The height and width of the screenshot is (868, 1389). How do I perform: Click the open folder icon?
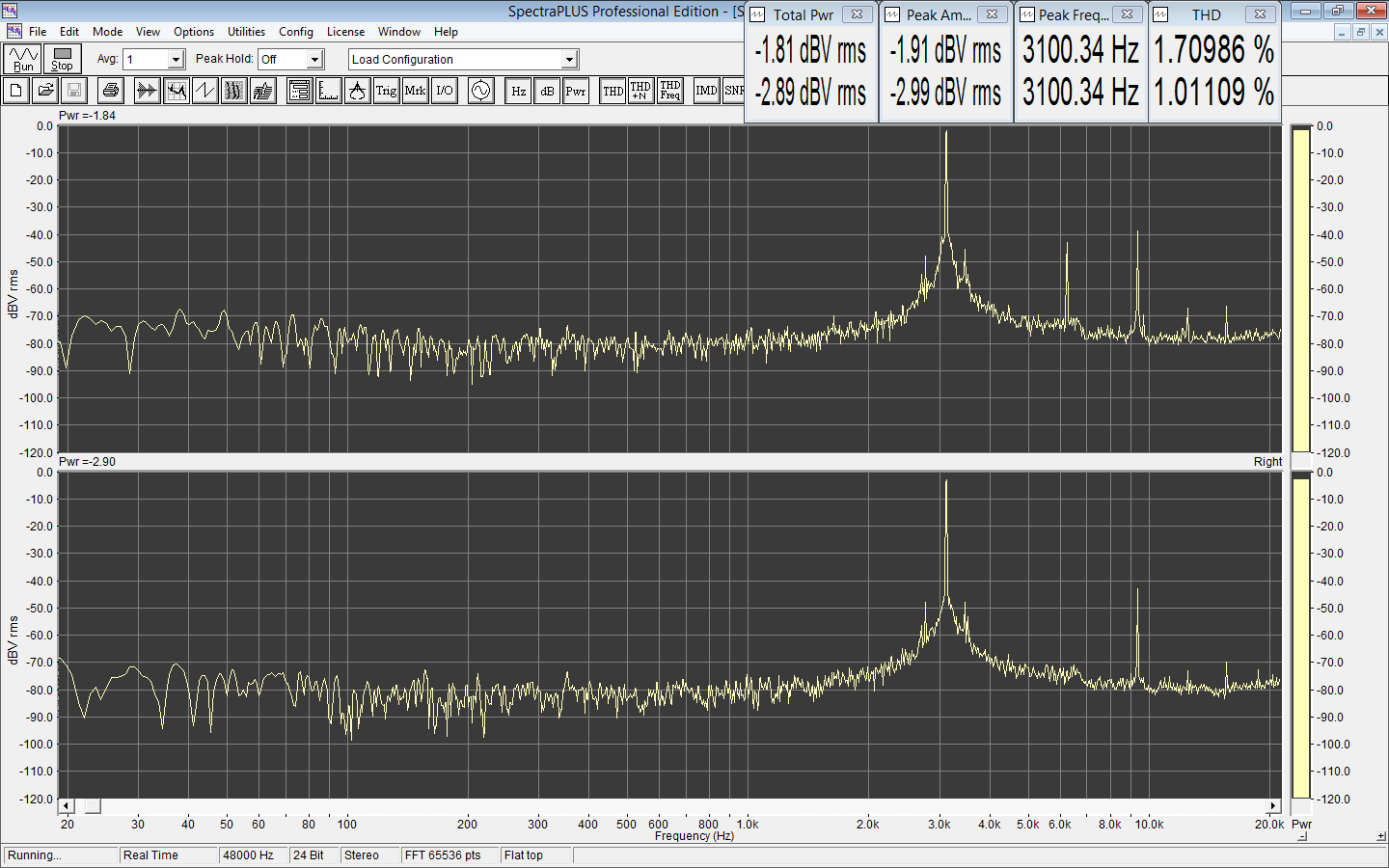[45, 91]
